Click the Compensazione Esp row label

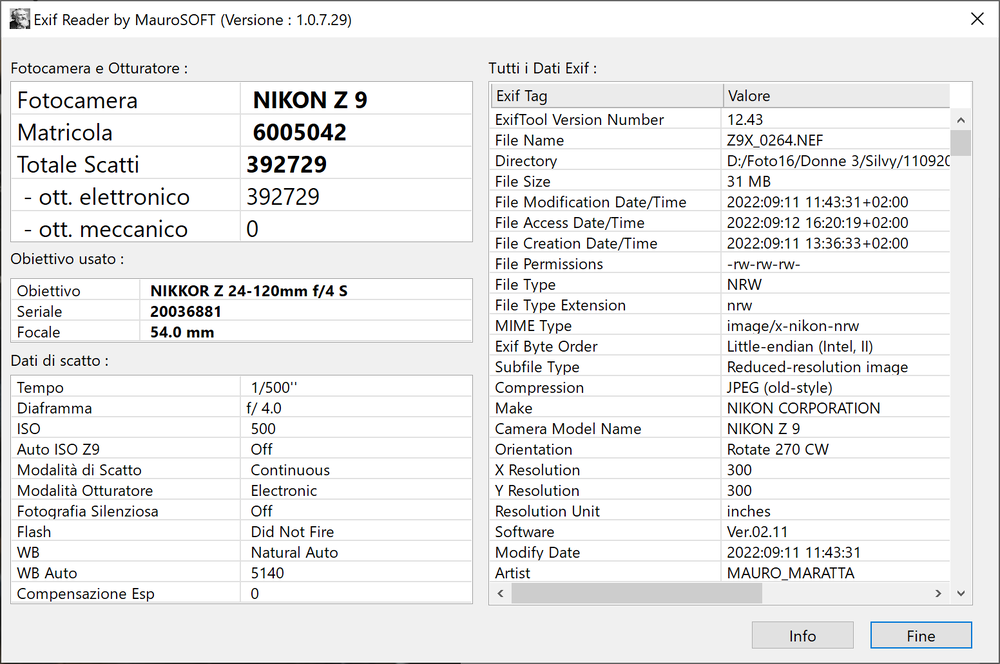85,594
